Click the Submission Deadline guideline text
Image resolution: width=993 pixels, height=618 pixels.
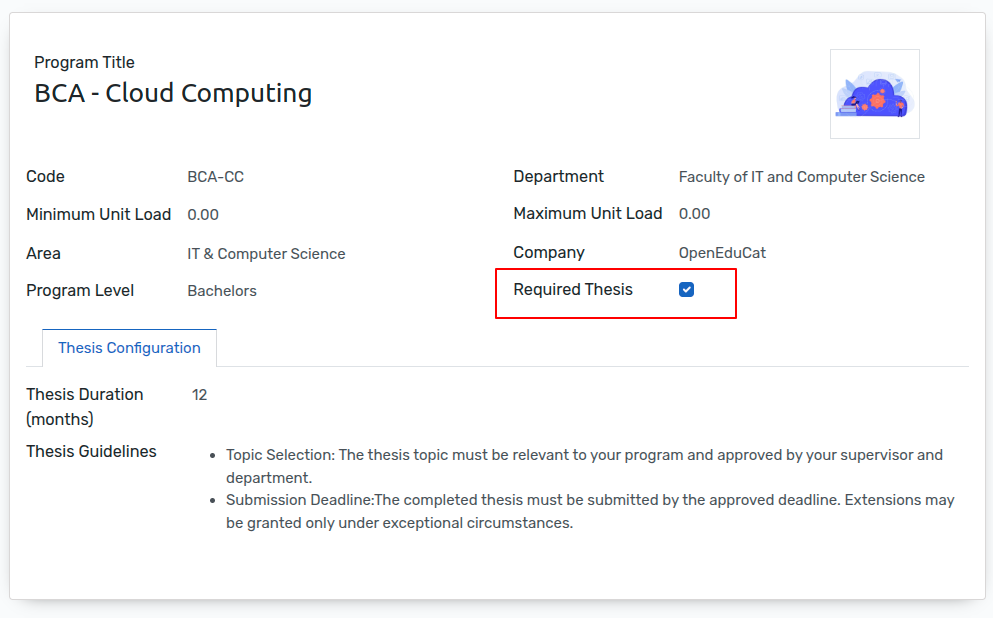(590, 511)
